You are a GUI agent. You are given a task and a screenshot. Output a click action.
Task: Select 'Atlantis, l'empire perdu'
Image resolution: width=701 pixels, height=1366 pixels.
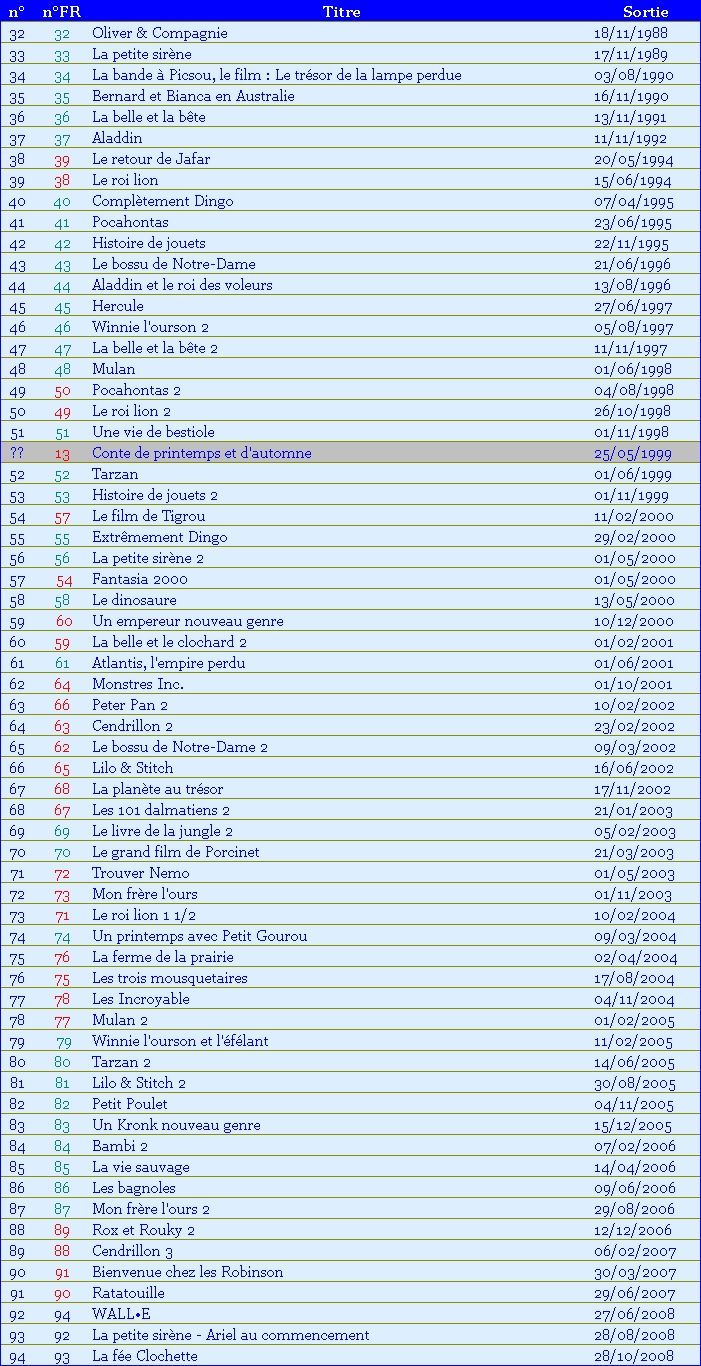coord(169,663)
